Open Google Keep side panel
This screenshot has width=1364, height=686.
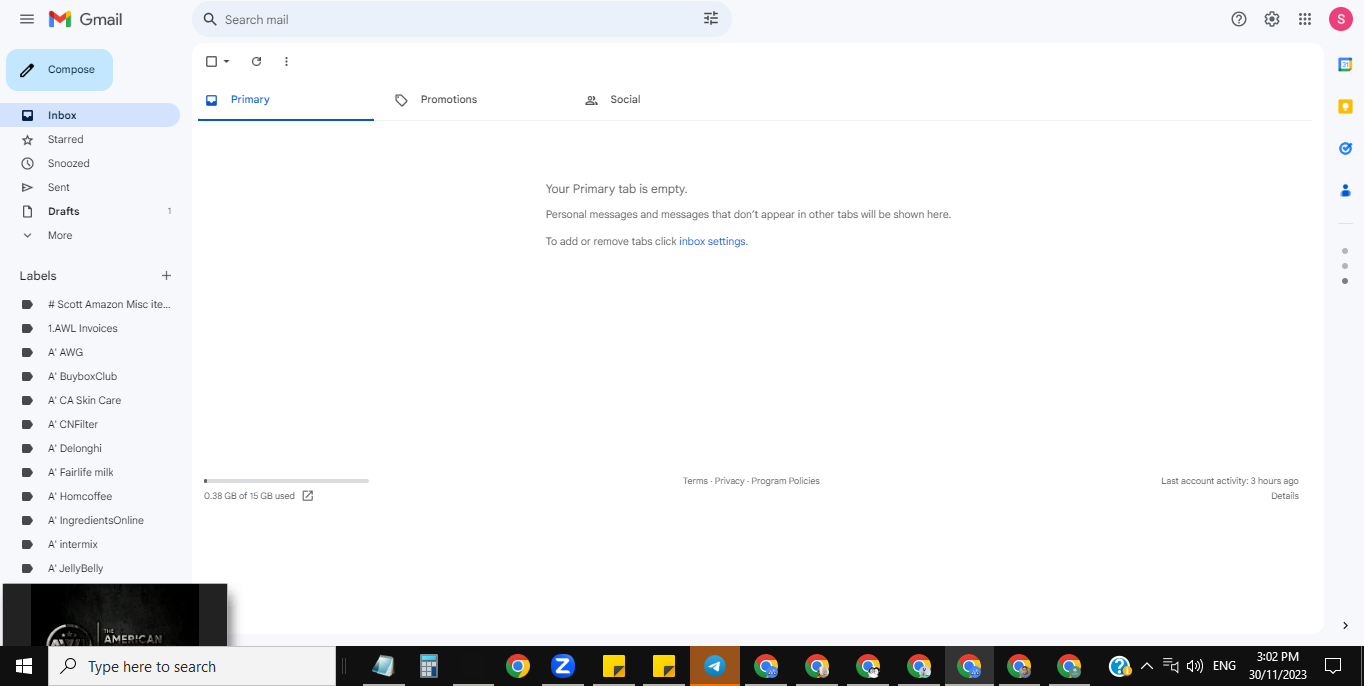[1345, 106]
